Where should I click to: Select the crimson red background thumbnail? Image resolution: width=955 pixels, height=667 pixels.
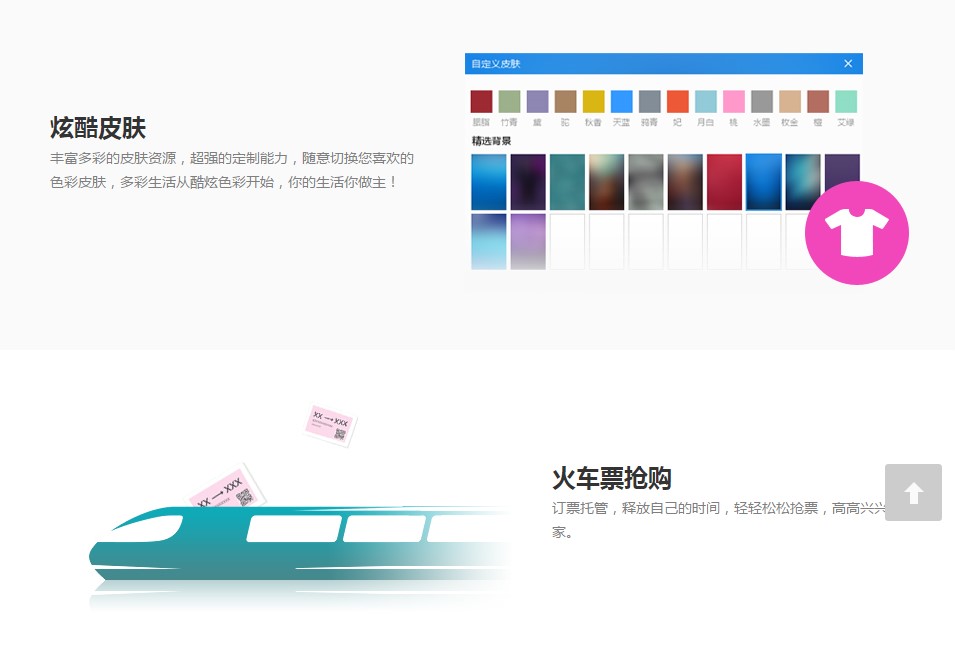coord(723,182)
